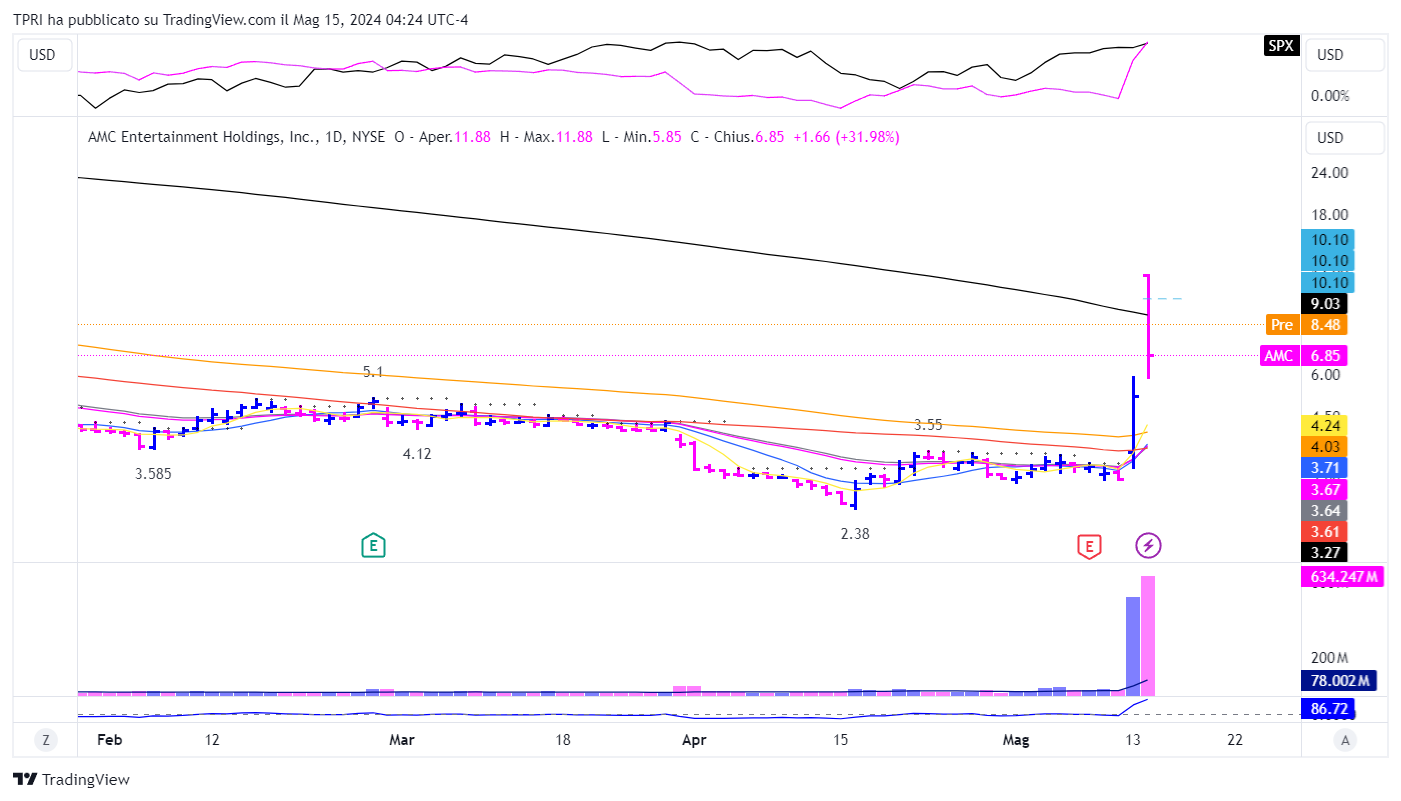Click the dark blue 78.002M volume label
The image size is (1401, 801).
(1340, 680)
